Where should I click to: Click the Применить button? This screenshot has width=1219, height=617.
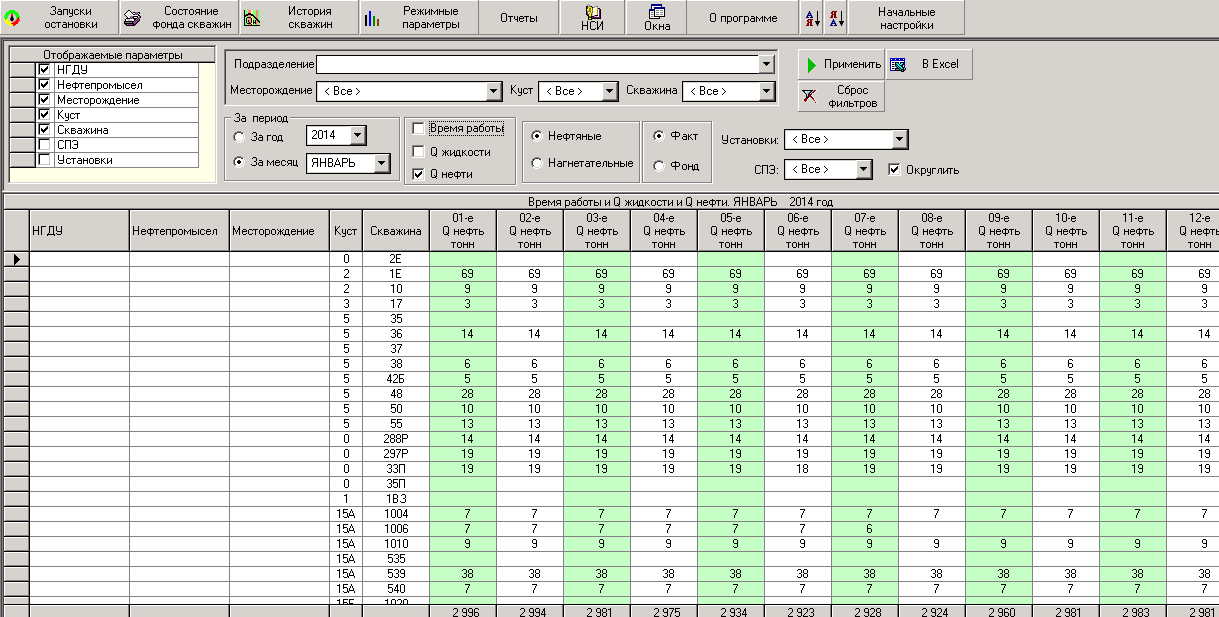click(842, 64)
